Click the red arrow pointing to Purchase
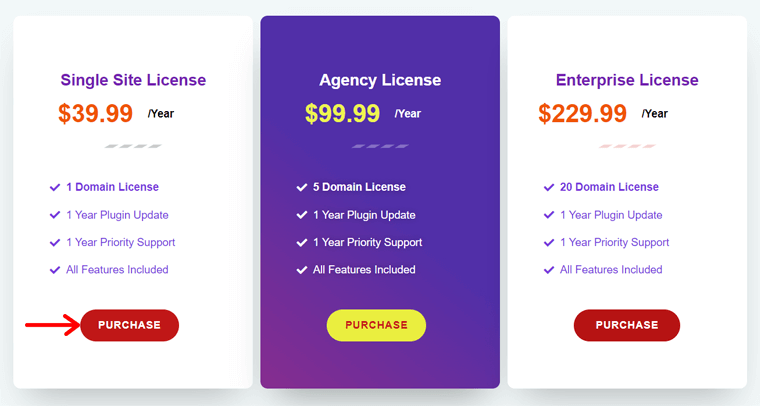The image size is (760, 406). [x=52, y=325]
